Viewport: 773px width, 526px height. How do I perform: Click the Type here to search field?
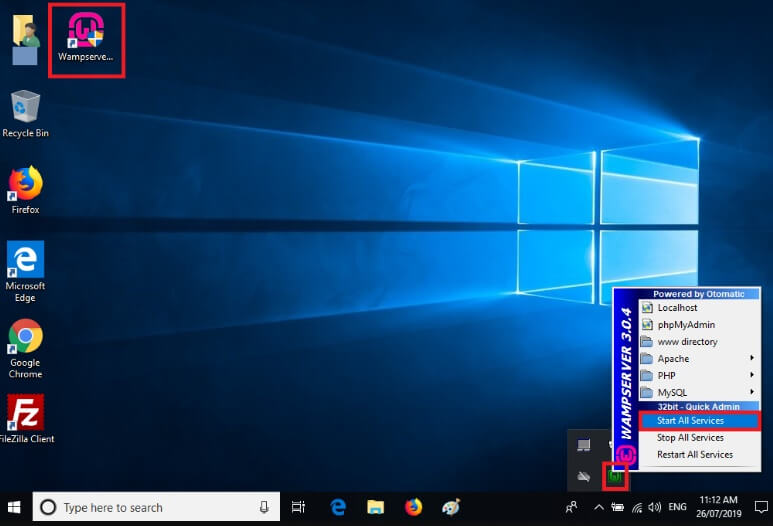[x=156, y=507]
